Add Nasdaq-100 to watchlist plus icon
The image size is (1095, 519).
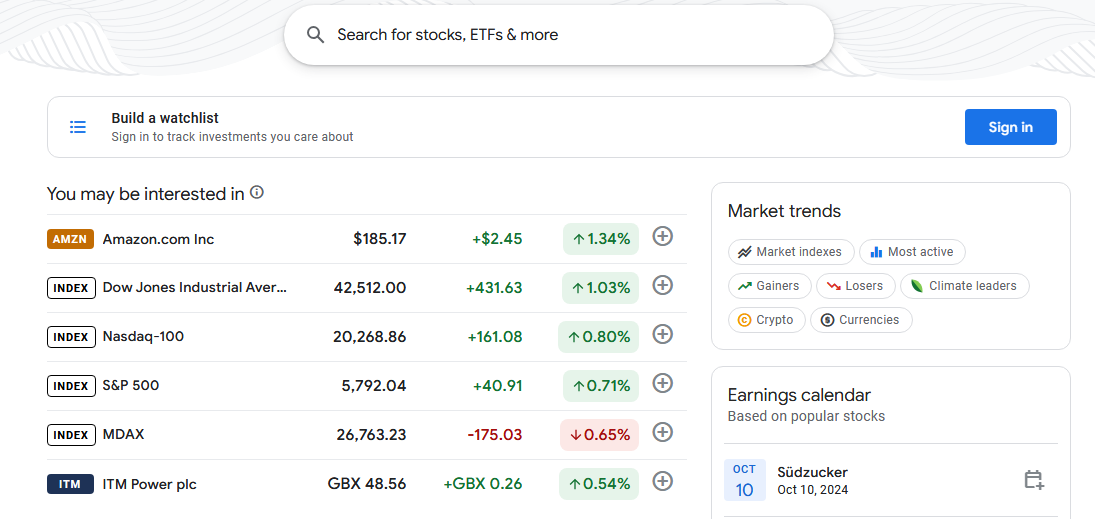662,334
